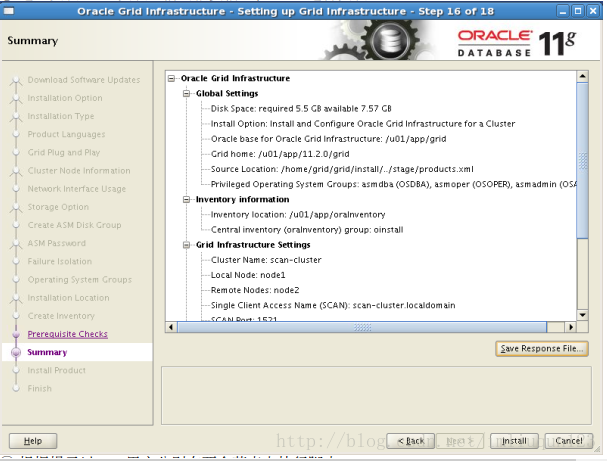607x461 pixels.
Task: Open the Prerequisite Checks step link
Action: tap(67, 334)
